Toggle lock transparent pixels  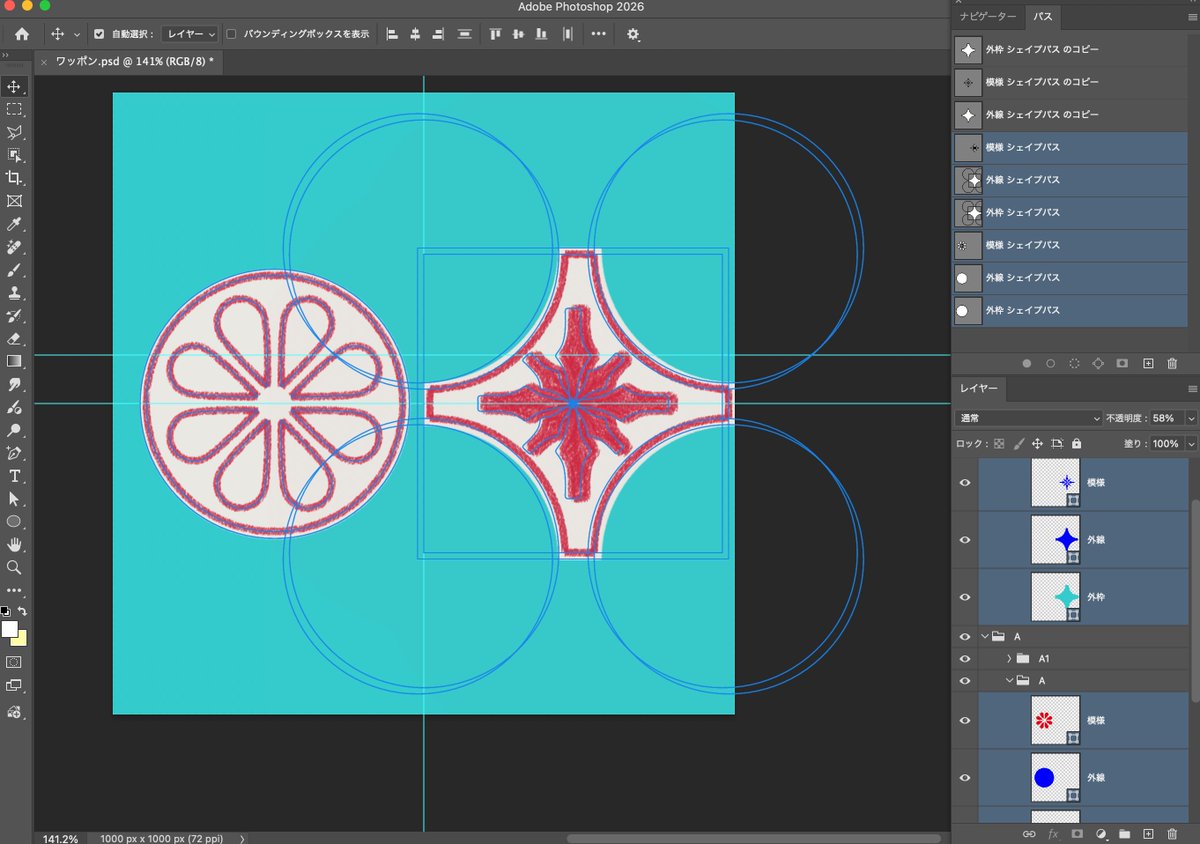[999, 443]
